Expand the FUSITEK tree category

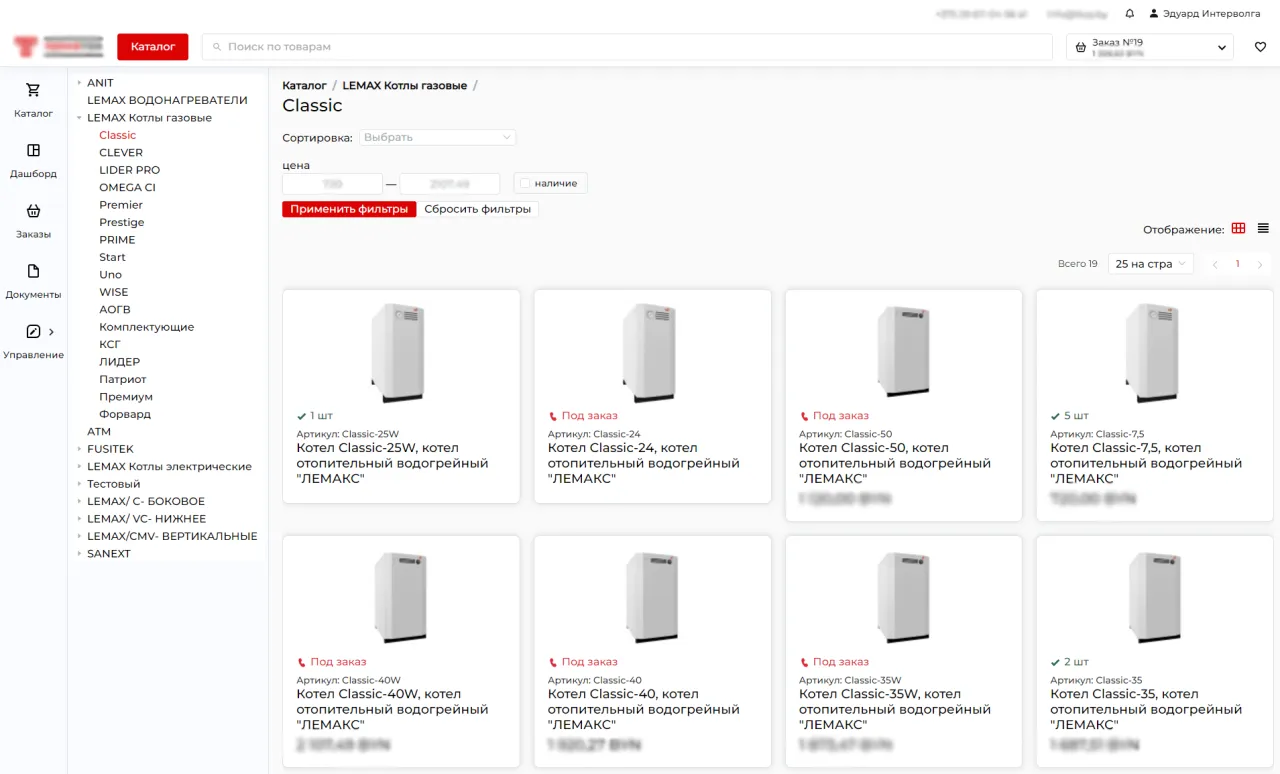tap(79, 449)
